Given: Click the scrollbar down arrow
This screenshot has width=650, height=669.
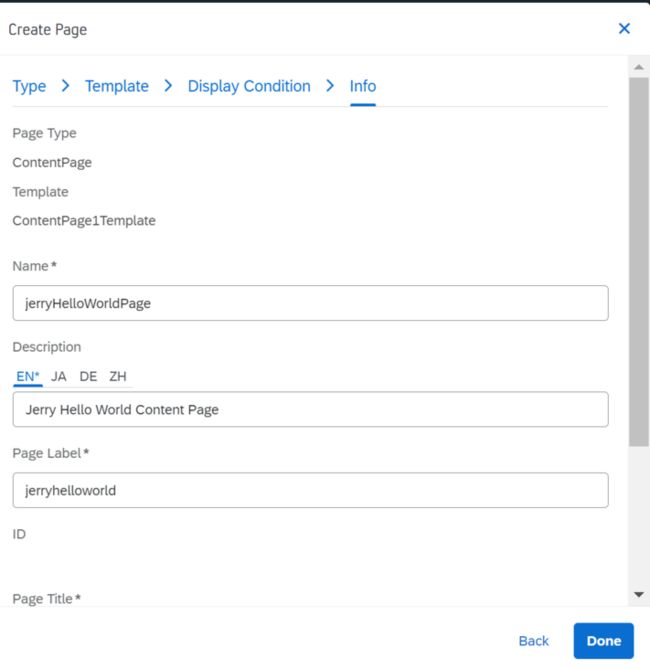Looking at the screenshot, I should point(639,594).
